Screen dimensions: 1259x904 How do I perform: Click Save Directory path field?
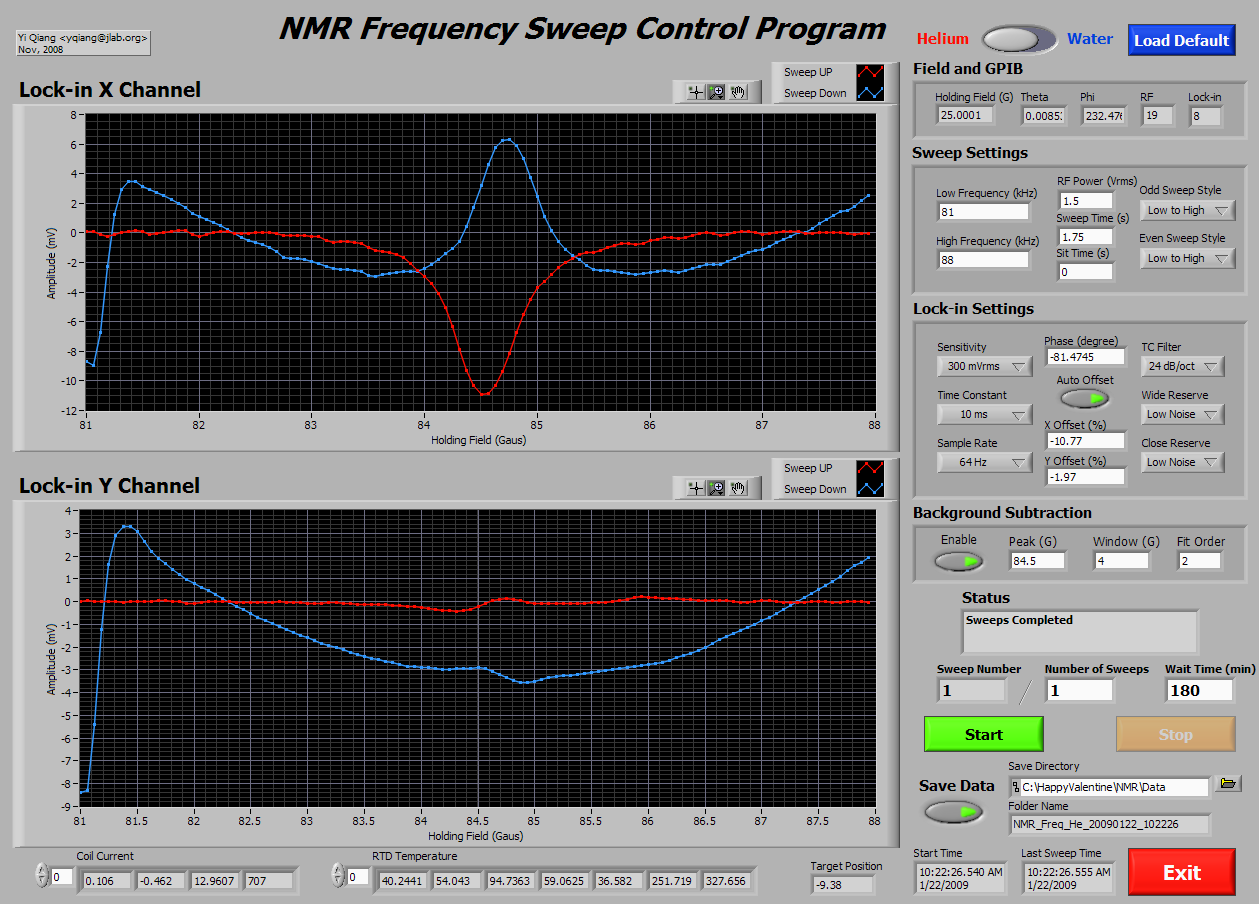click(x=1108, y=787)
